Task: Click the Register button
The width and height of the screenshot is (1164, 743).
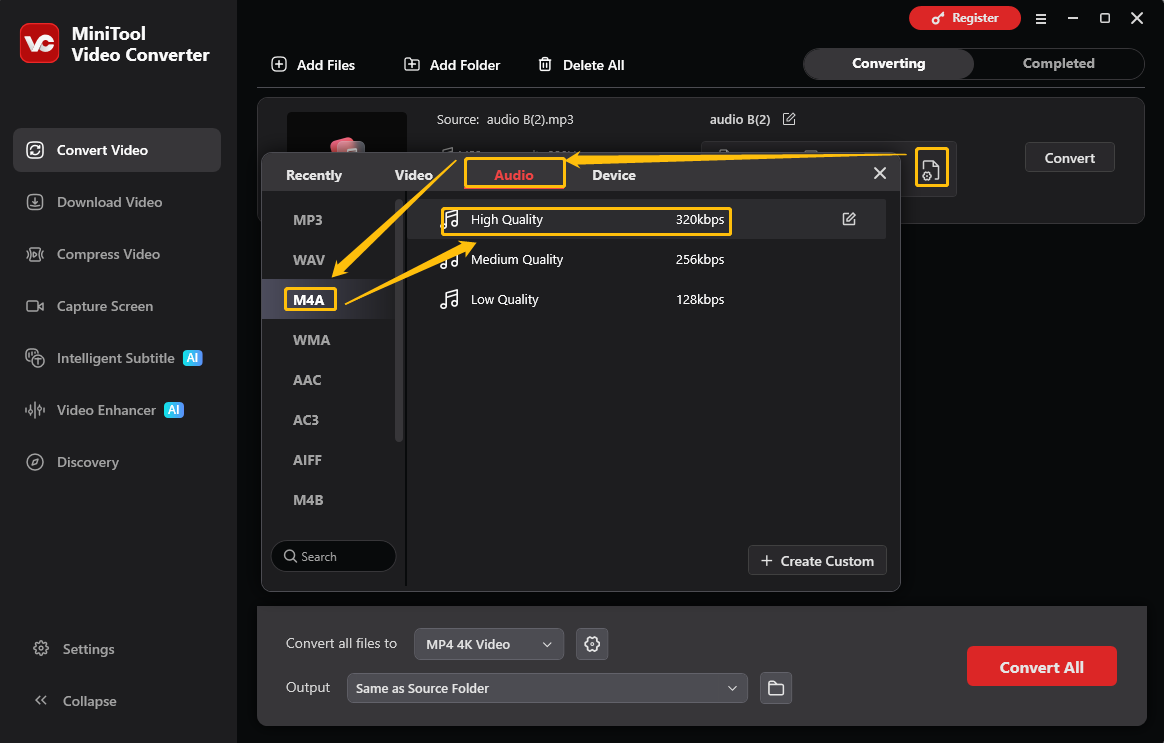Action: (x=964, y=18)
